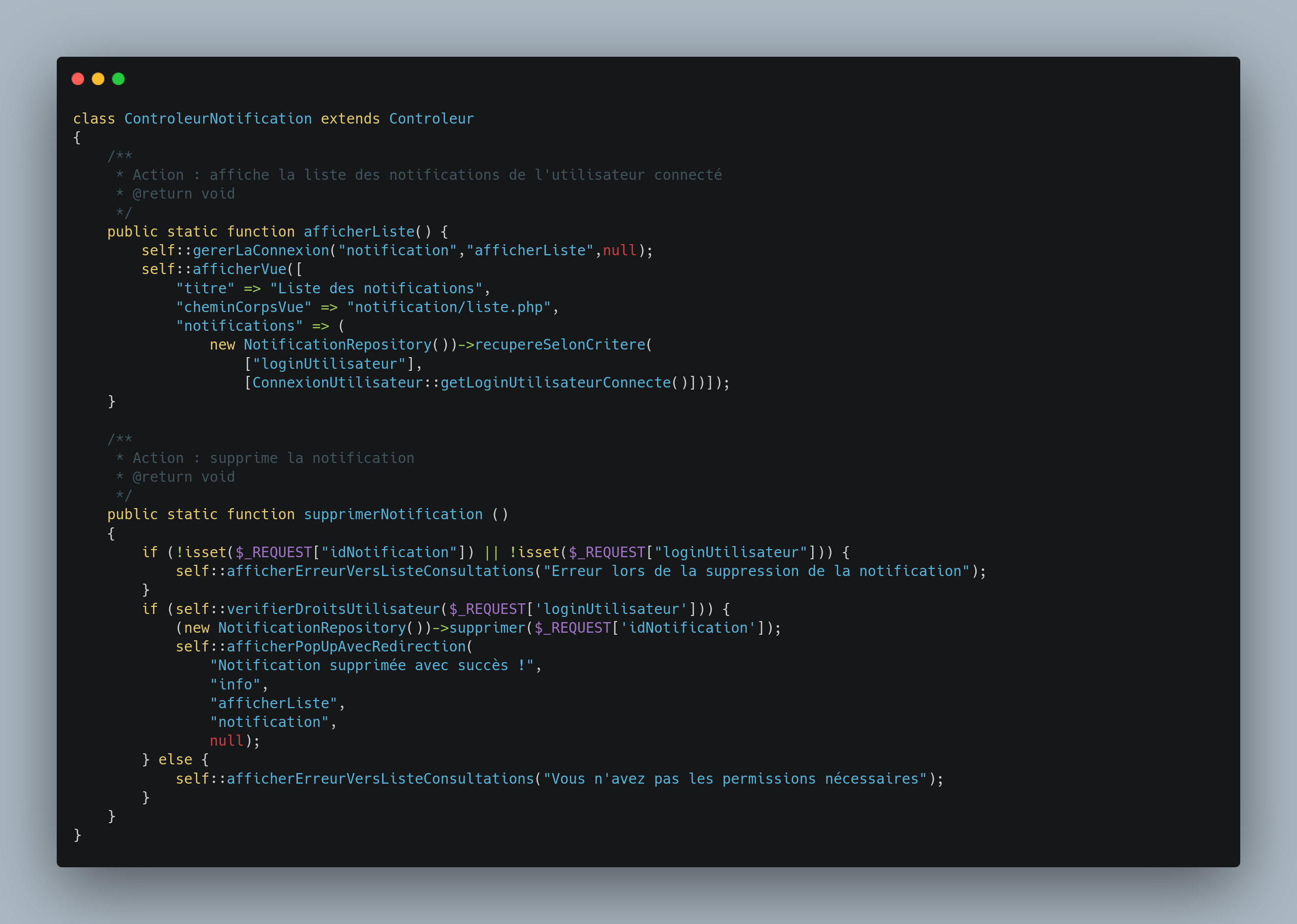Image resolution: width=1297 pixels, height=924 pixels.
Task: Click the "info" string argument
Action: coord(236,684)
